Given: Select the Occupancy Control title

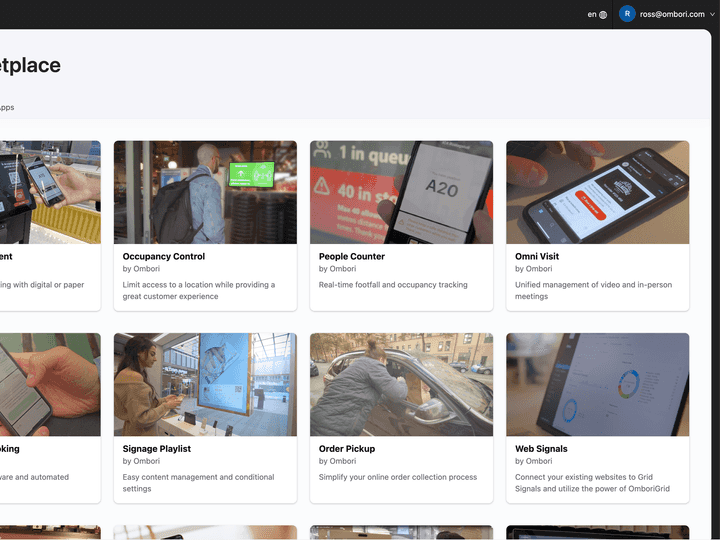Looking at the screenshot, I should tap(163, 256).
